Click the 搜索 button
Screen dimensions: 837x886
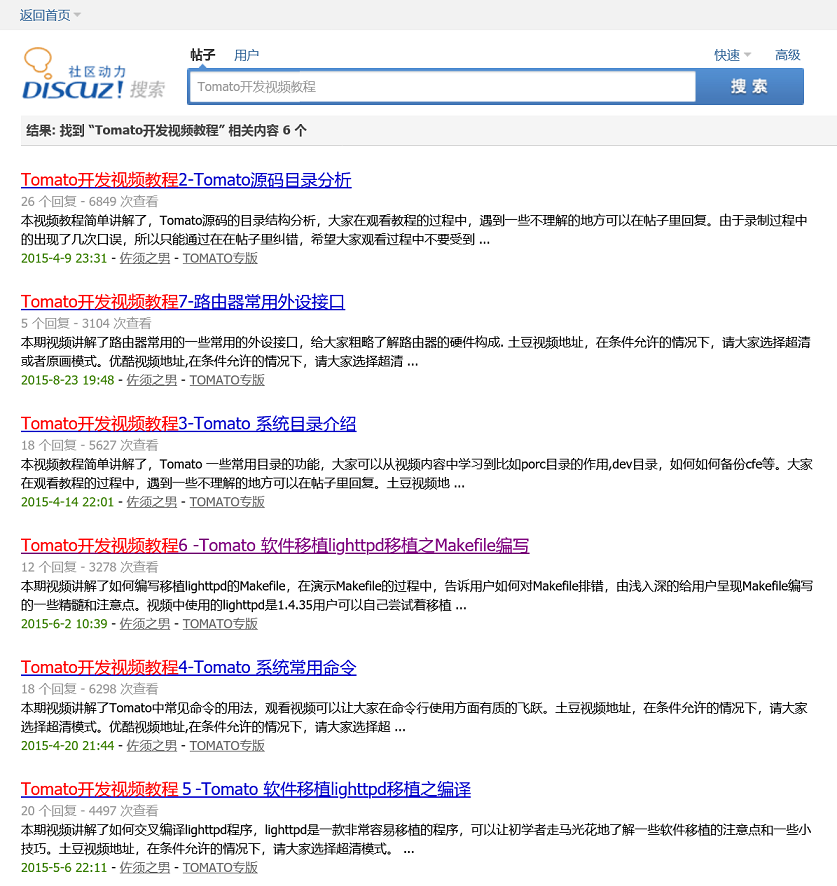[749, 86]
